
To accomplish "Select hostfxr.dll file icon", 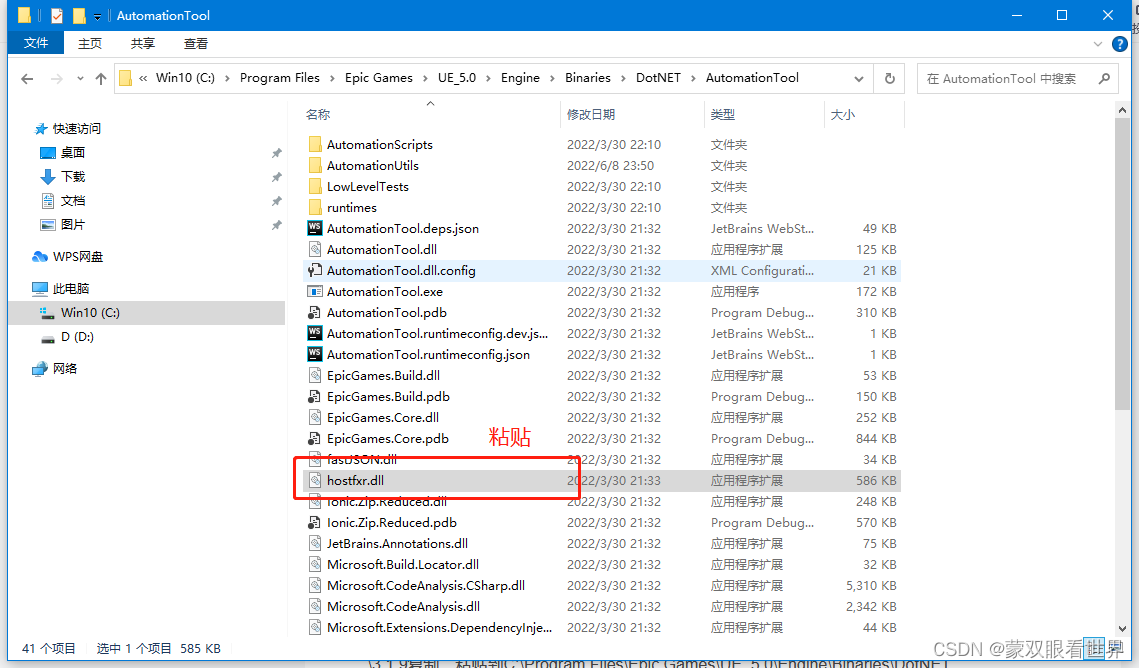I will (315, 481).
